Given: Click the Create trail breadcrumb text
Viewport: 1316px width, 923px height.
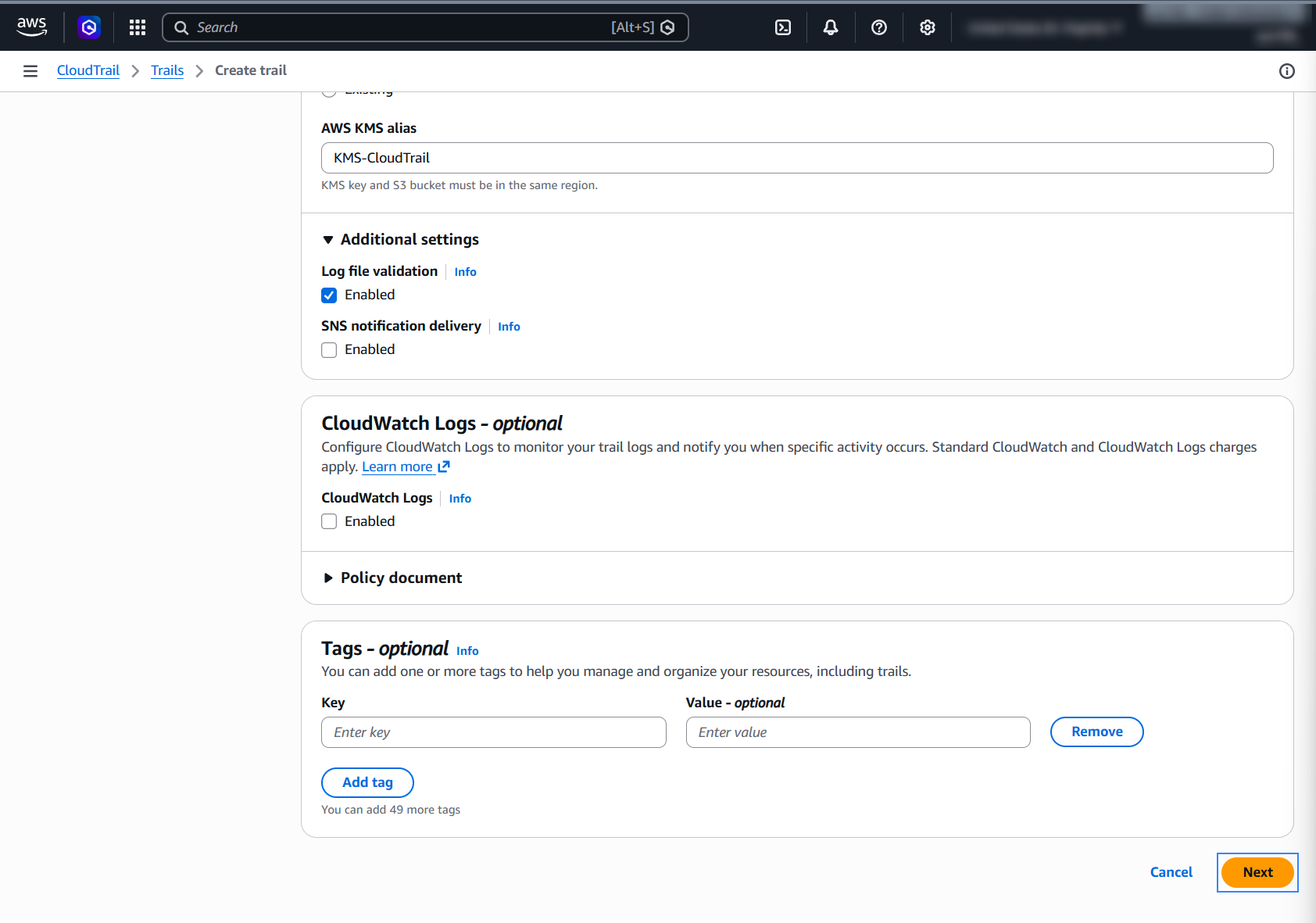Looking at the screenshot, I should click(x=251, y=70).
